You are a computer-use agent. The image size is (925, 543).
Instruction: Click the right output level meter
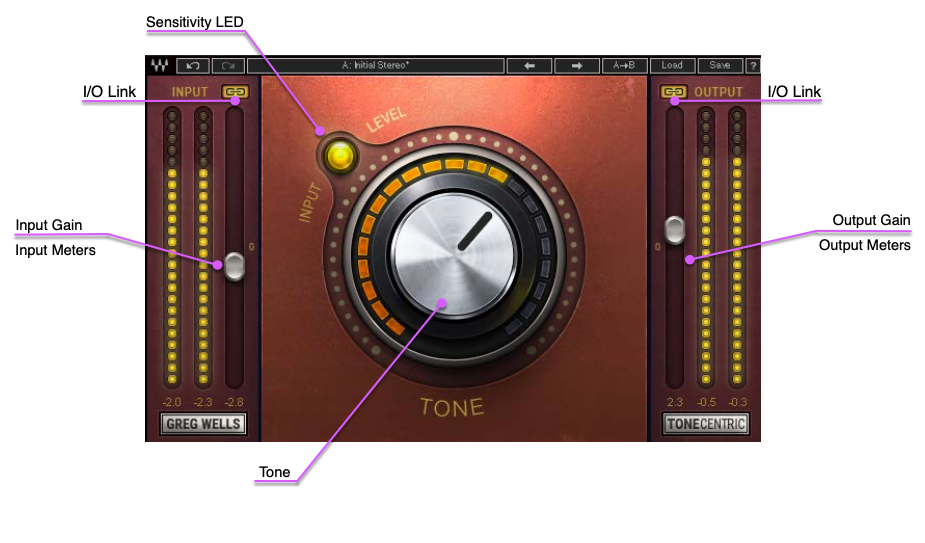[737, 247]
